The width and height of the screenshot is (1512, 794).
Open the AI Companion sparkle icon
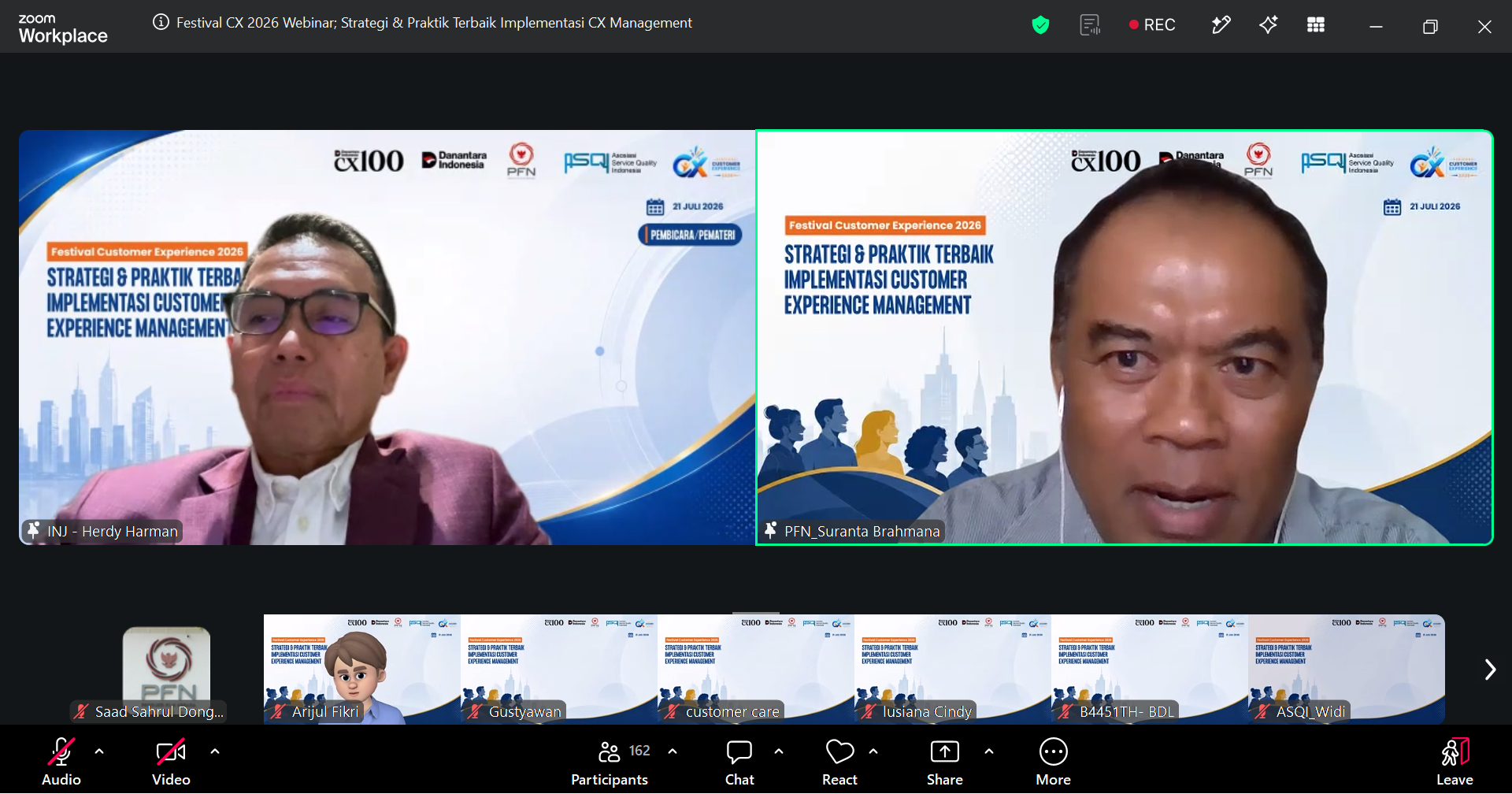(x=1268, y=25)
